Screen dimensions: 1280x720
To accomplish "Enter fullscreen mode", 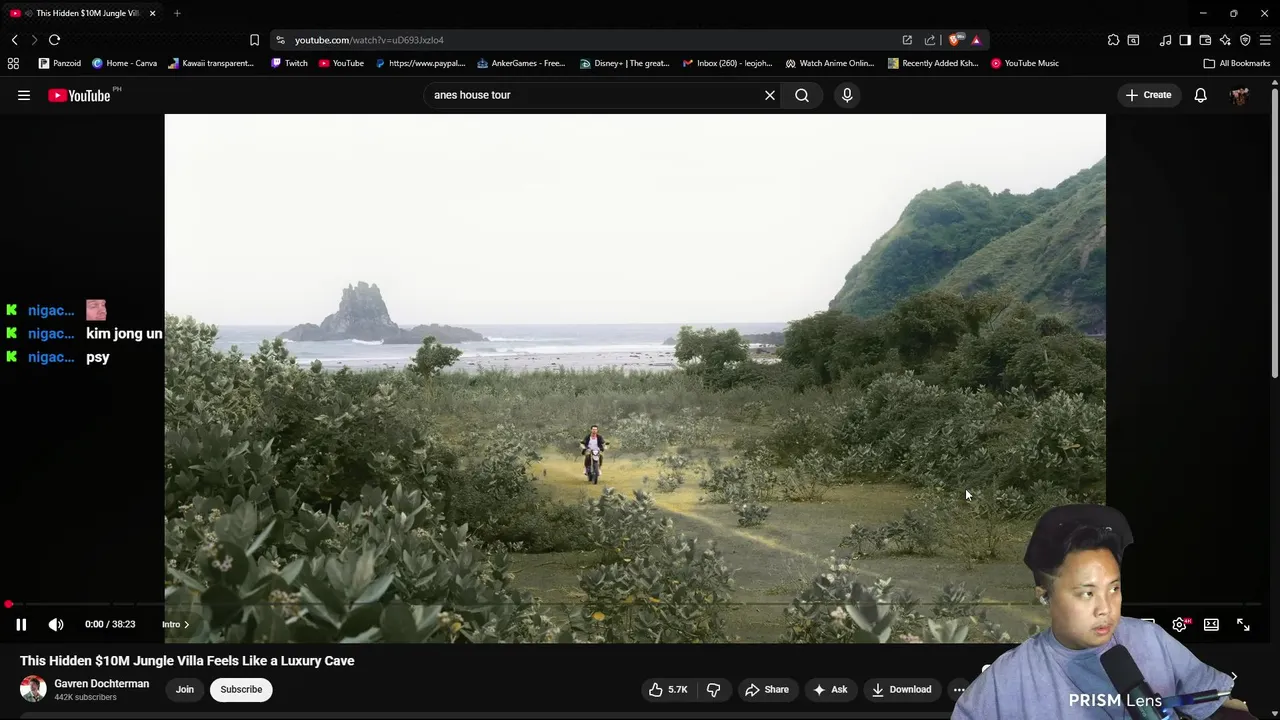I will (x=1243, y=624).
